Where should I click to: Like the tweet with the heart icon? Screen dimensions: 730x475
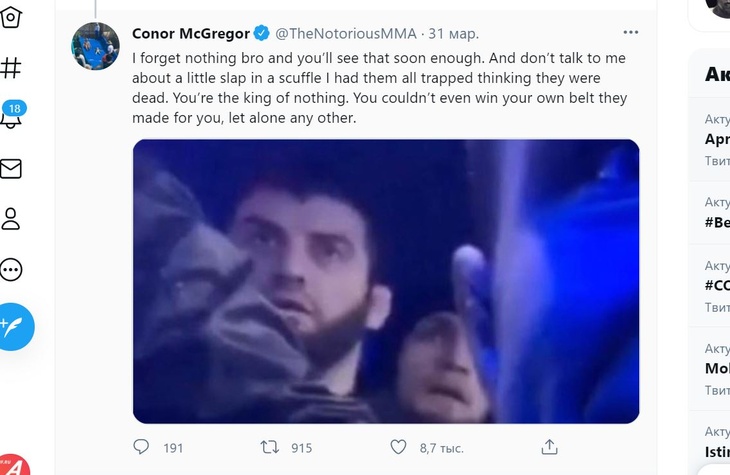pos(398,447)
